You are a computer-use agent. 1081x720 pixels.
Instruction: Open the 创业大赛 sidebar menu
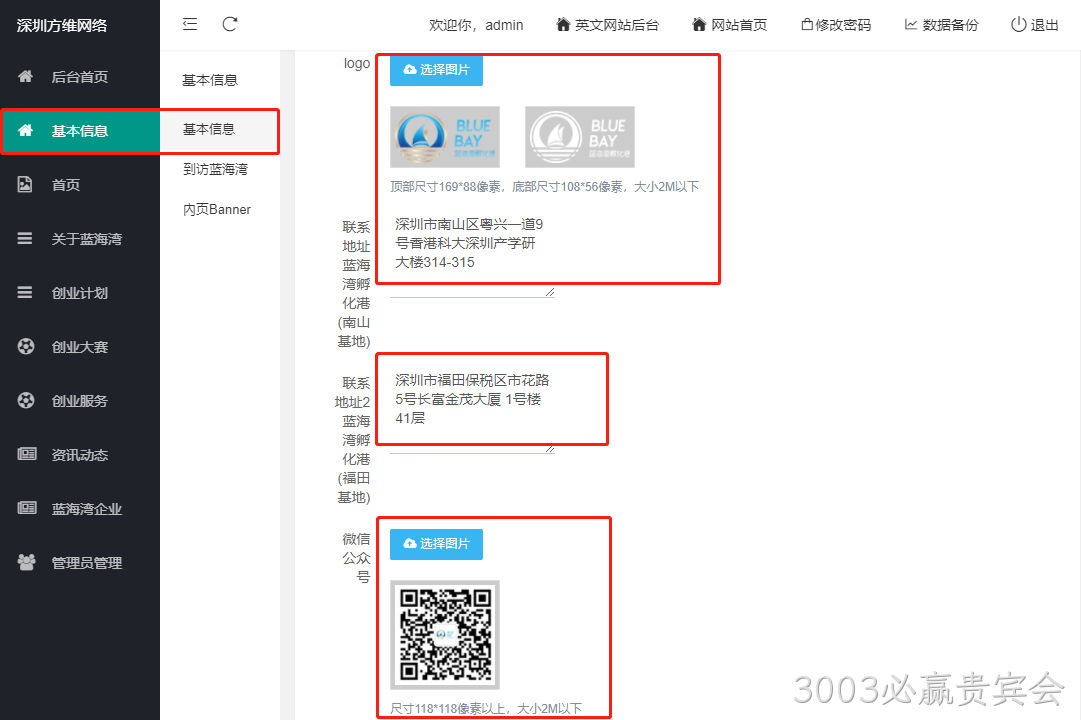tap(80, 347)
